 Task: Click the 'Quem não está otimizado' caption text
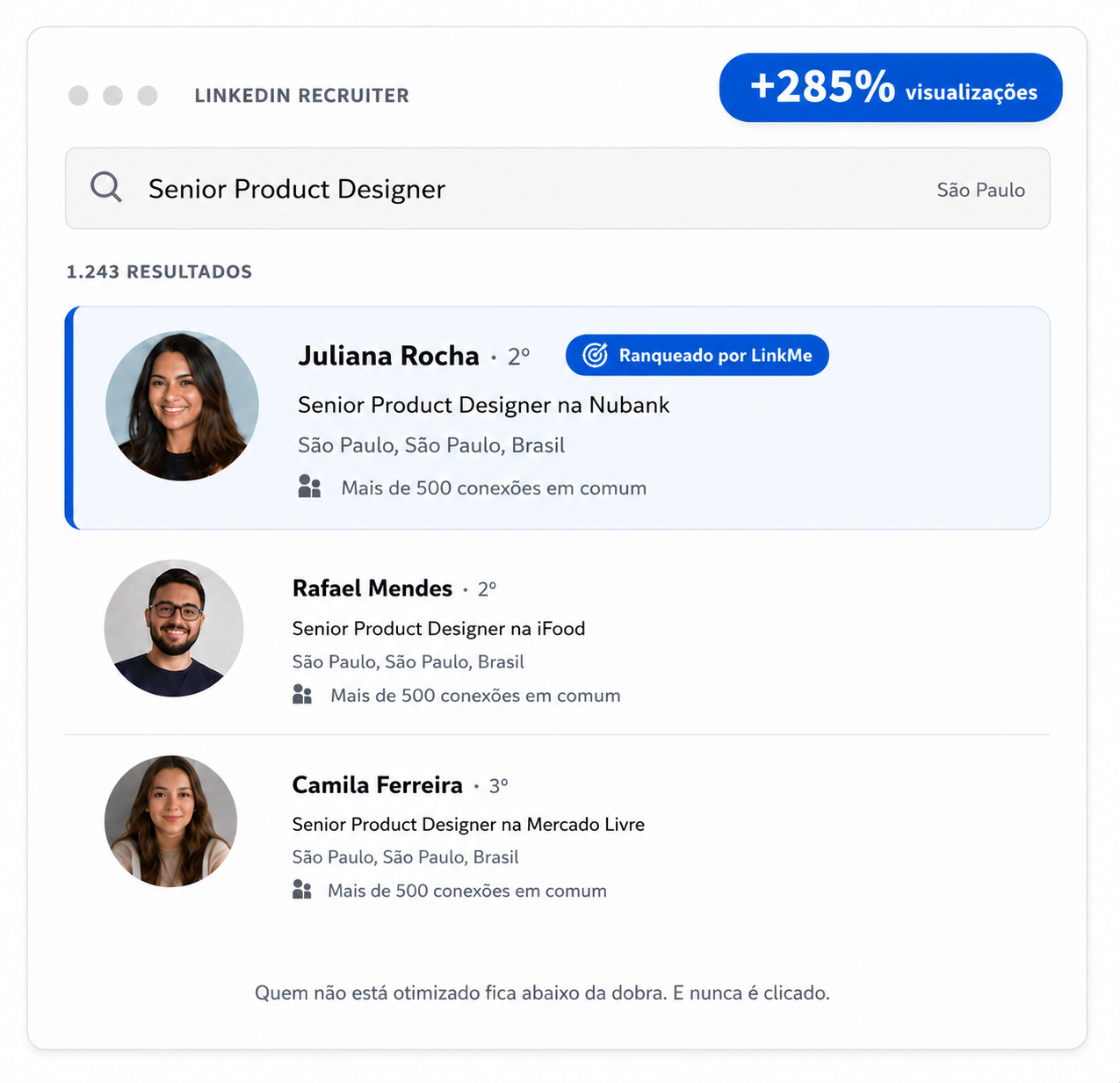[x=542, y=993]
